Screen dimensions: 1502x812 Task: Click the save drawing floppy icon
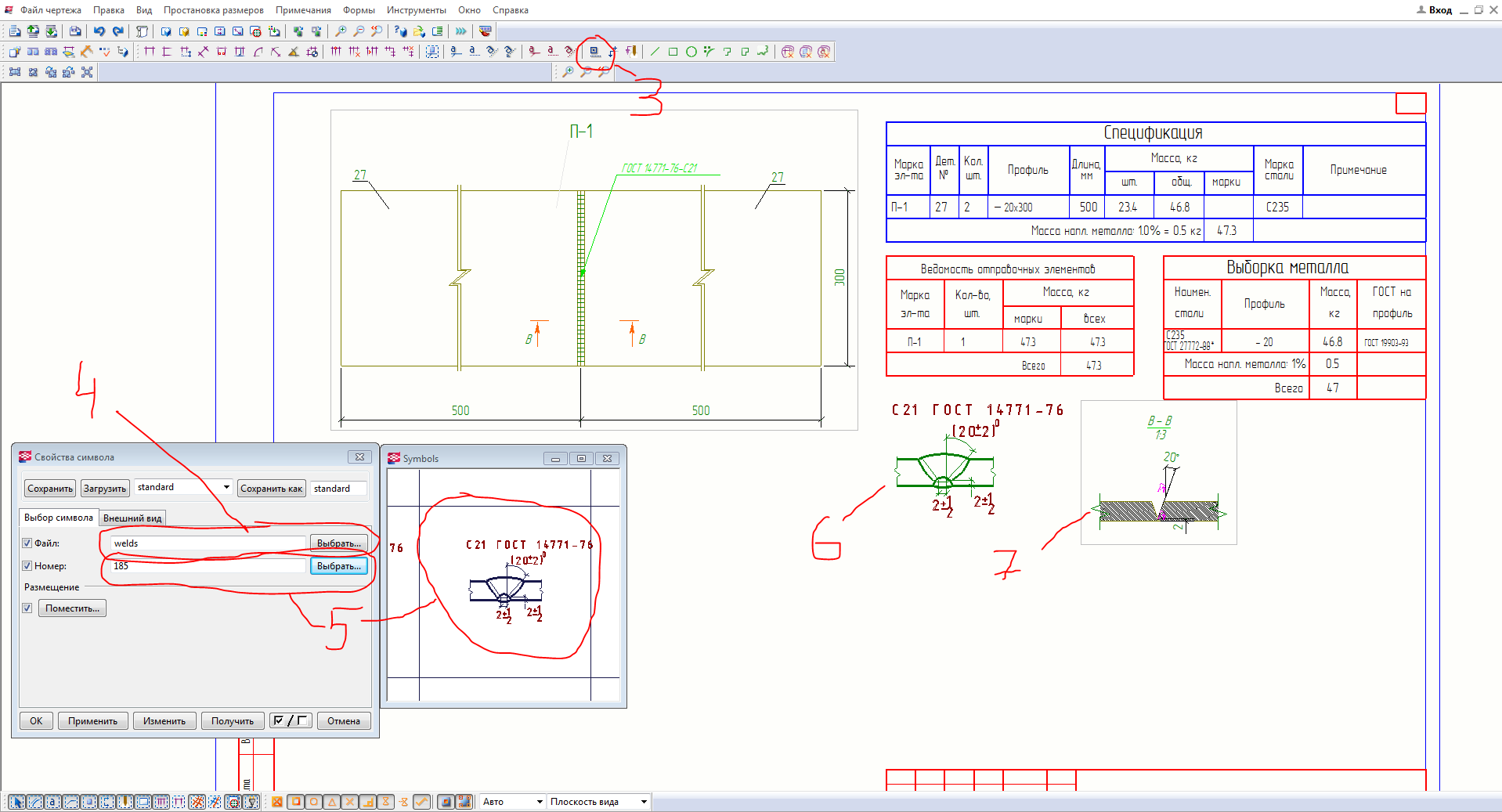pos(74,31)
